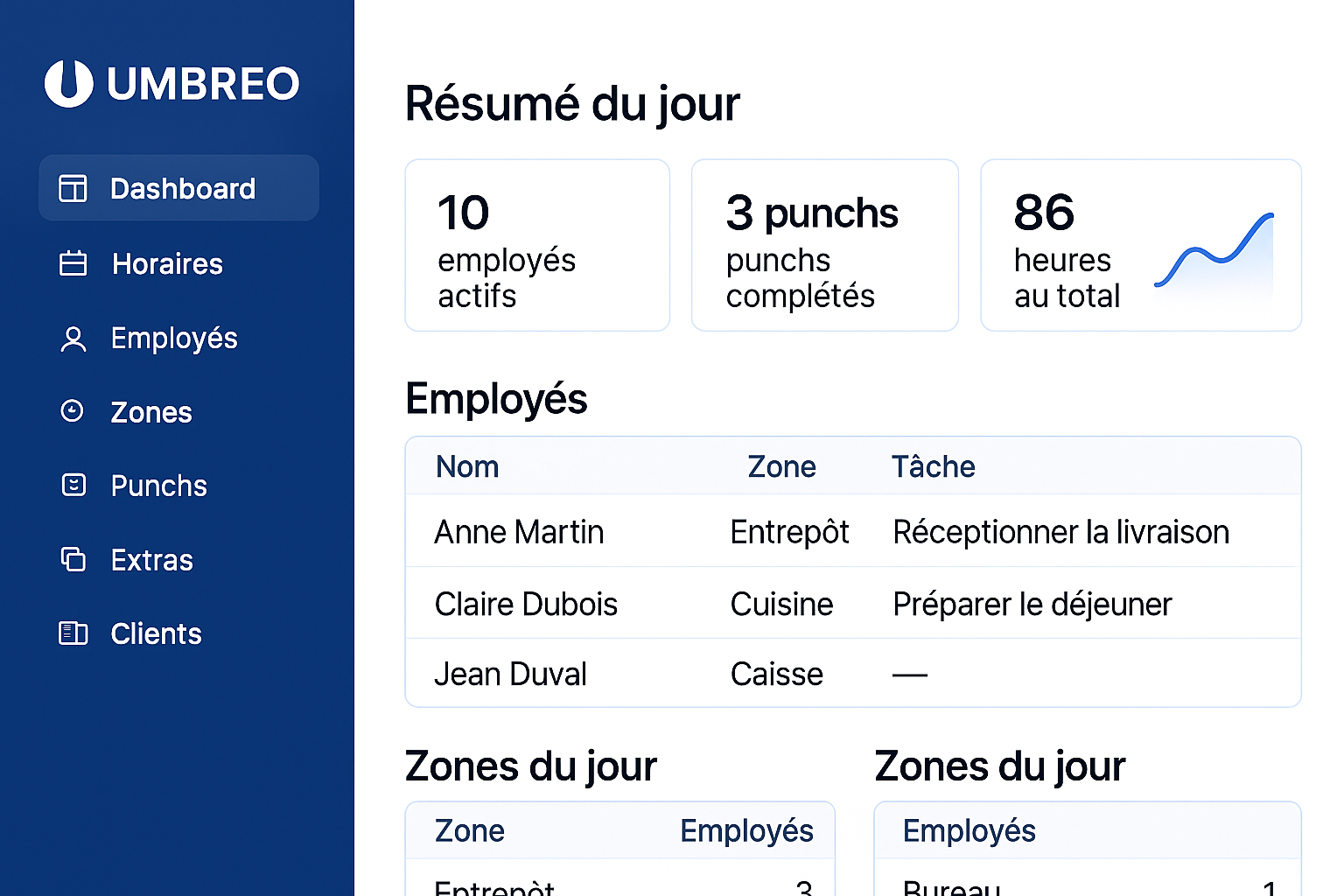Image resolution: width=1344 pixels, height=896 pixels.
Task: Open the Clients section
Action: click(156, 633)
